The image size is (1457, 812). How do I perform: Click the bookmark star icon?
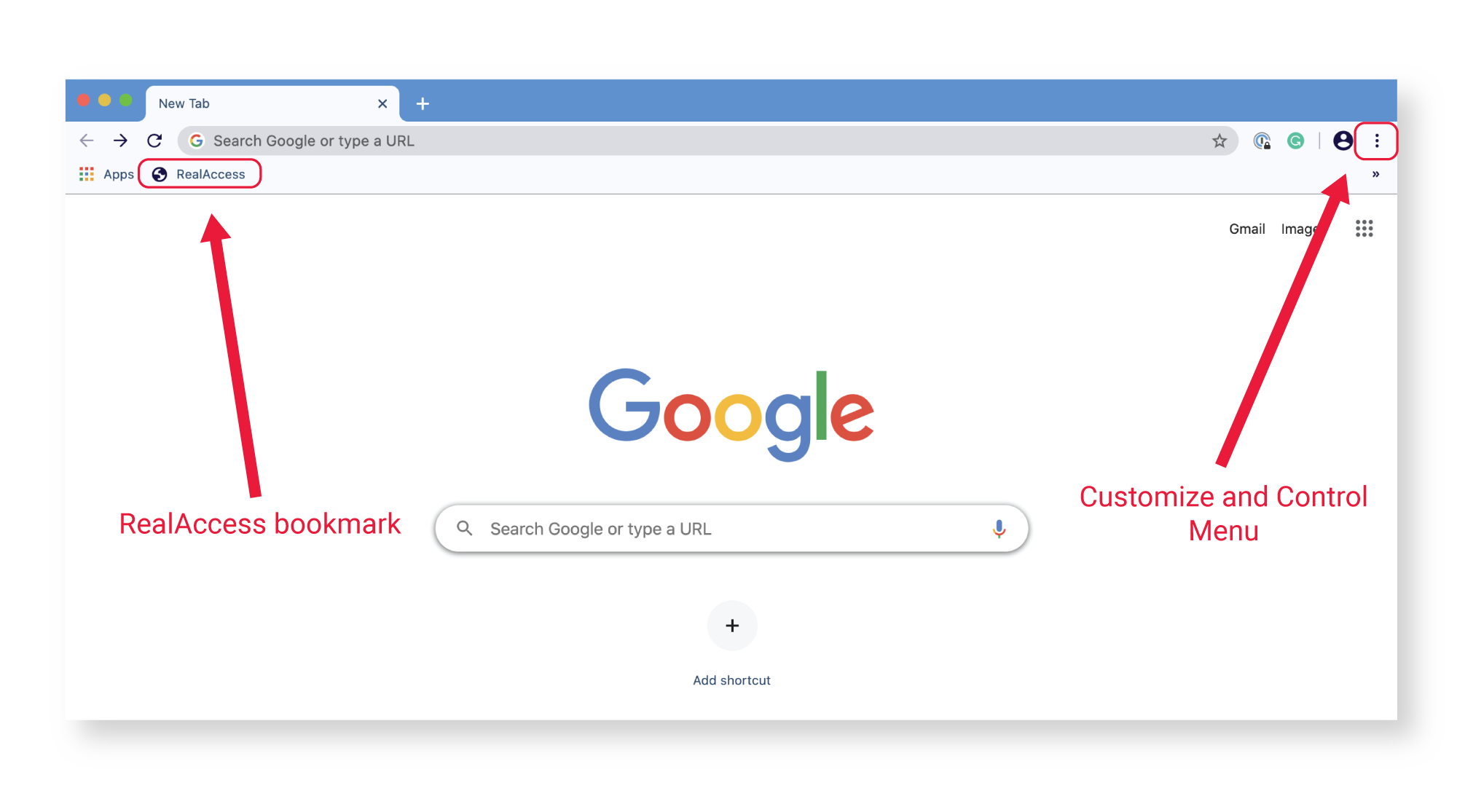tap(1218, 140)
